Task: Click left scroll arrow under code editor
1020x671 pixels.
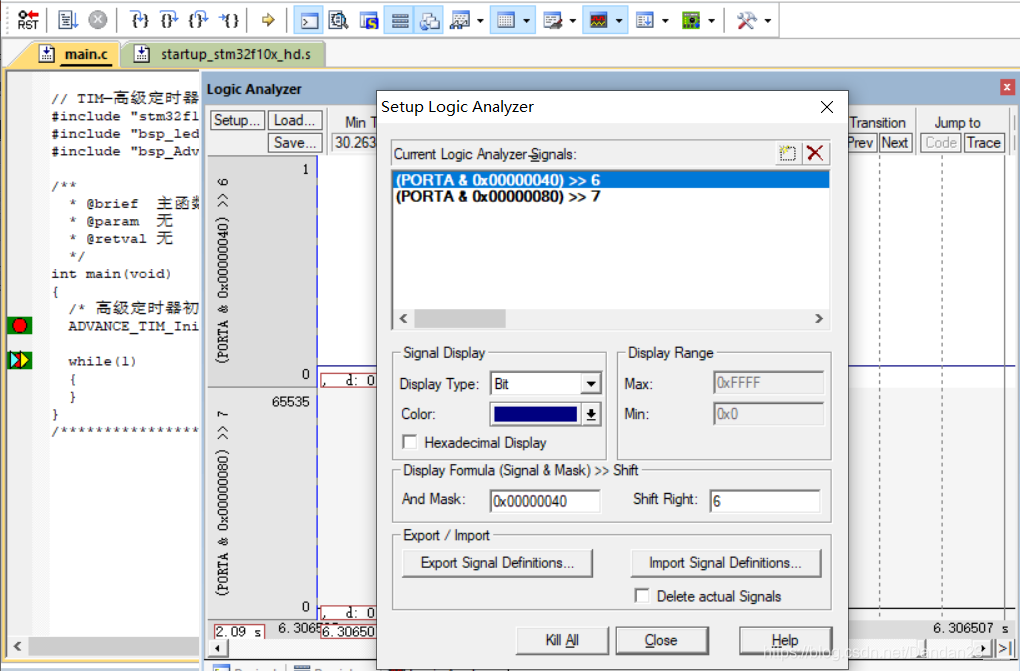Action: point(18,646)
